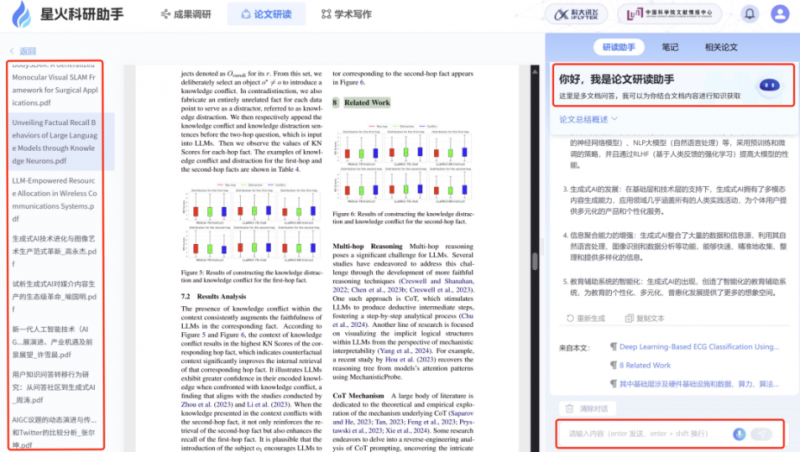Screen dimensions: 800x452
Task: Open the 成果调研 tab
Action: coord(186,14)
